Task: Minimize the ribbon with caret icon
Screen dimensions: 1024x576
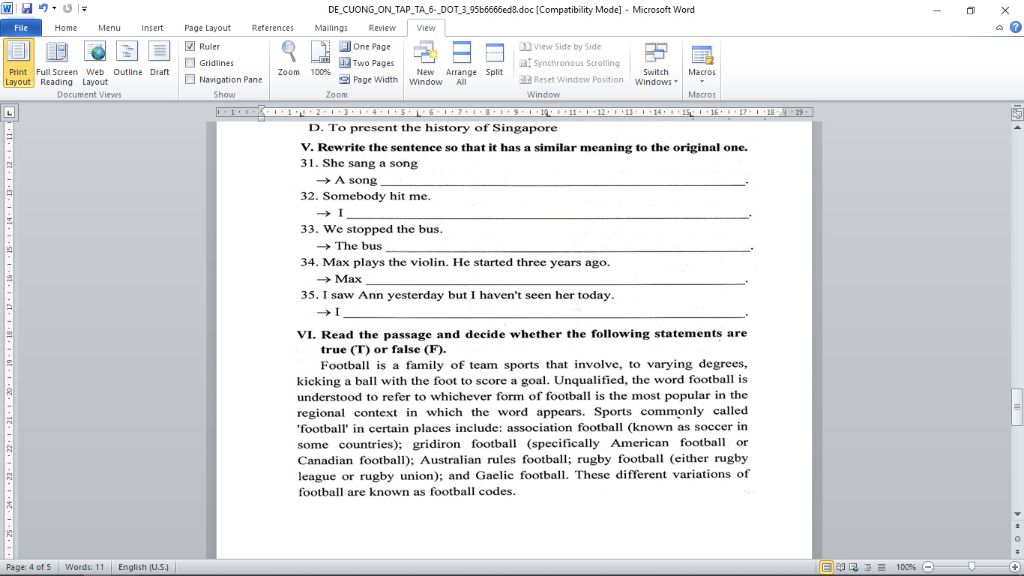Action: click(x=999, y=28)
